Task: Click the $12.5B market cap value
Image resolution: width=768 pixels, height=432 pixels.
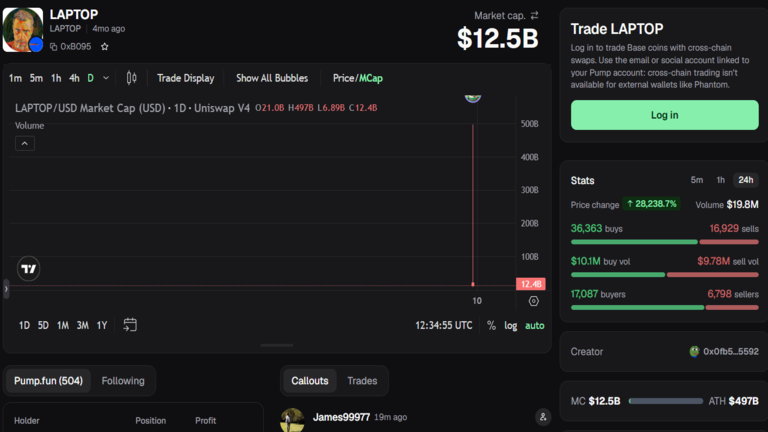Action: coord(497,38)
